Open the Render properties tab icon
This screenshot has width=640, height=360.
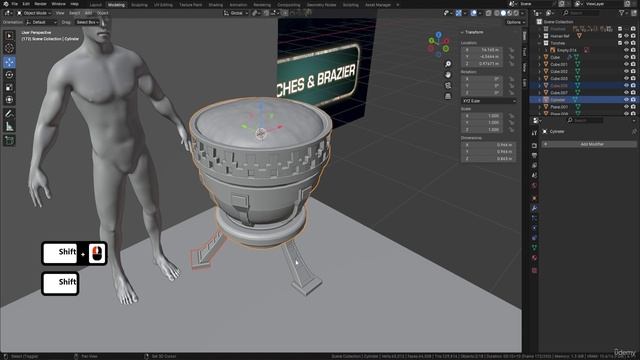pyautogui.click(x=534, y=145)
